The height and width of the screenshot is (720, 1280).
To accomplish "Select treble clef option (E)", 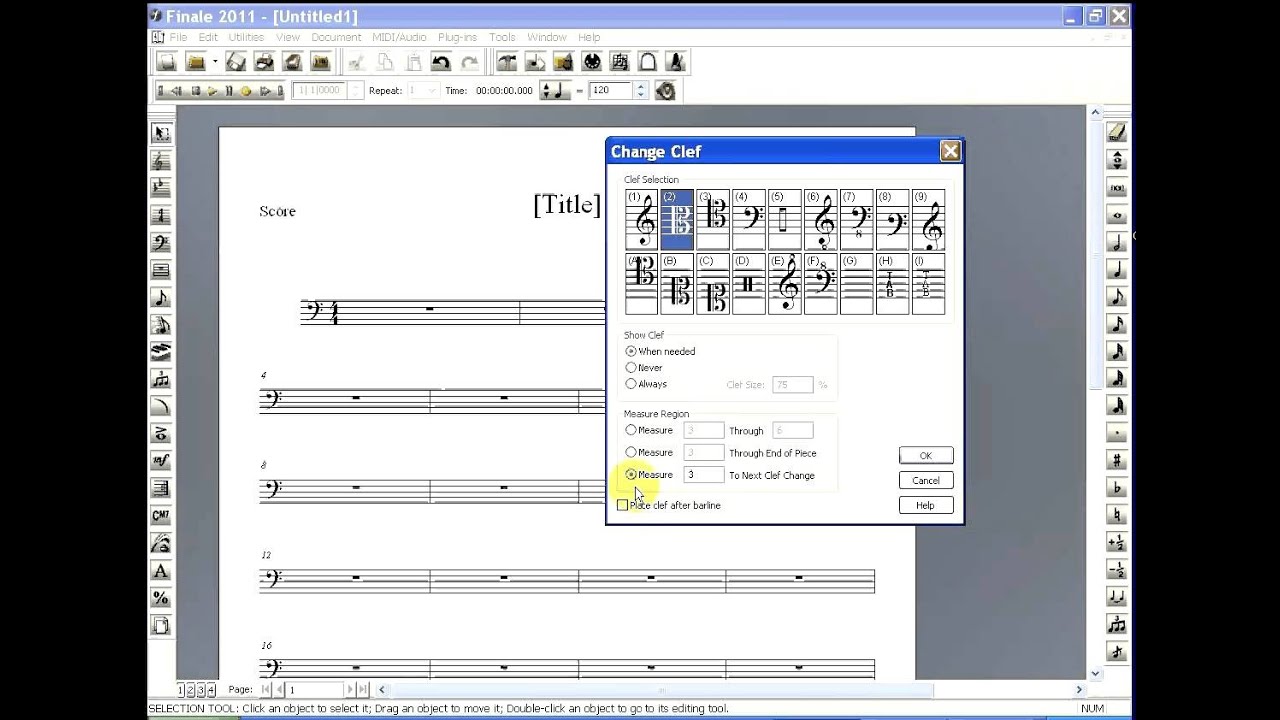I will [785, 284].
